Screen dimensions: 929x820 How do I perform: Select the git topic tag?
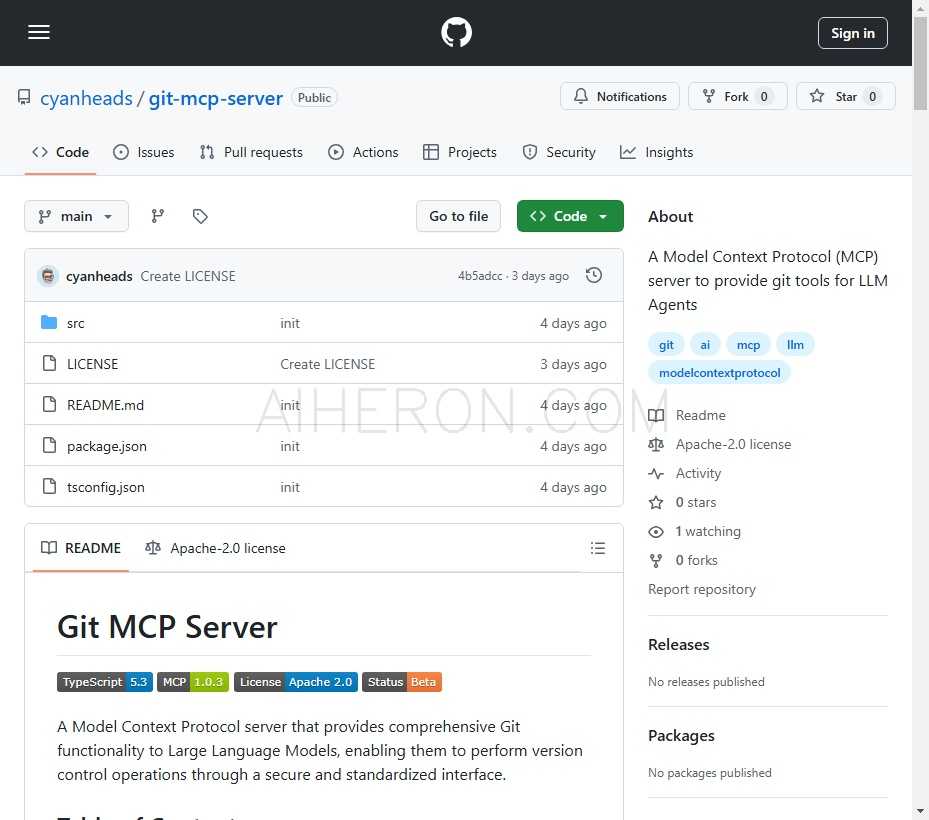coord(666,345)
